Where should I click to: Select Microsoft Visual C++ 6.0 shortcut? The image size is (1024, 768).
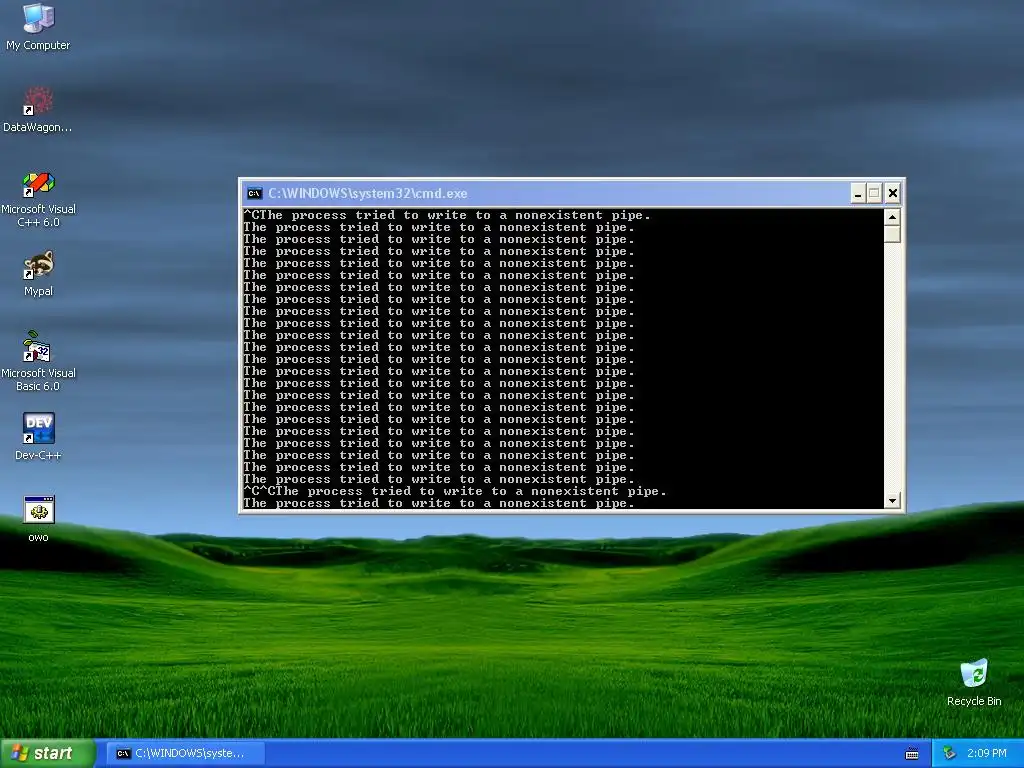38,199
